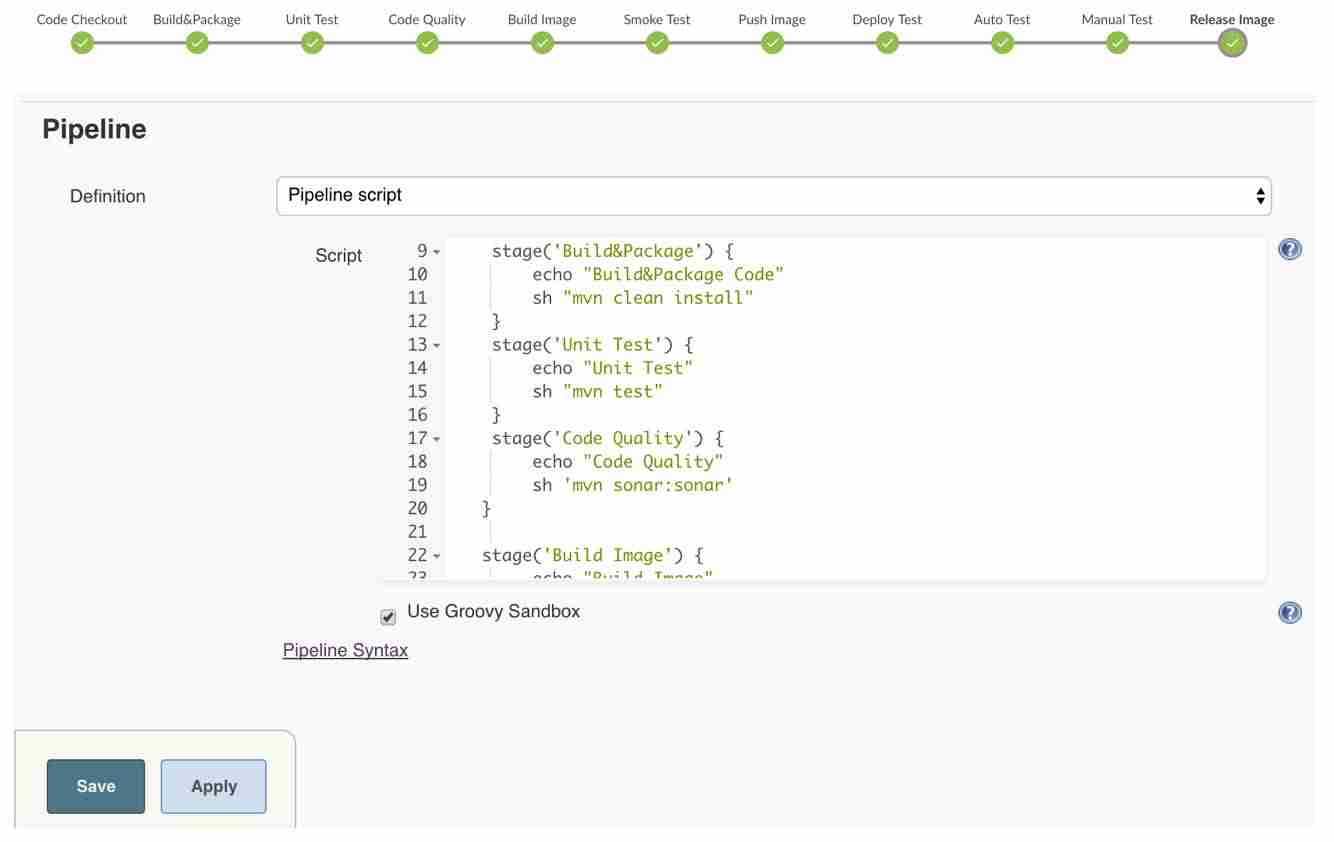Viewport: 1334px width, 842px height.
Task: Select the Build&Package stage checkmark icon
Action: click(x=197, y=43)
